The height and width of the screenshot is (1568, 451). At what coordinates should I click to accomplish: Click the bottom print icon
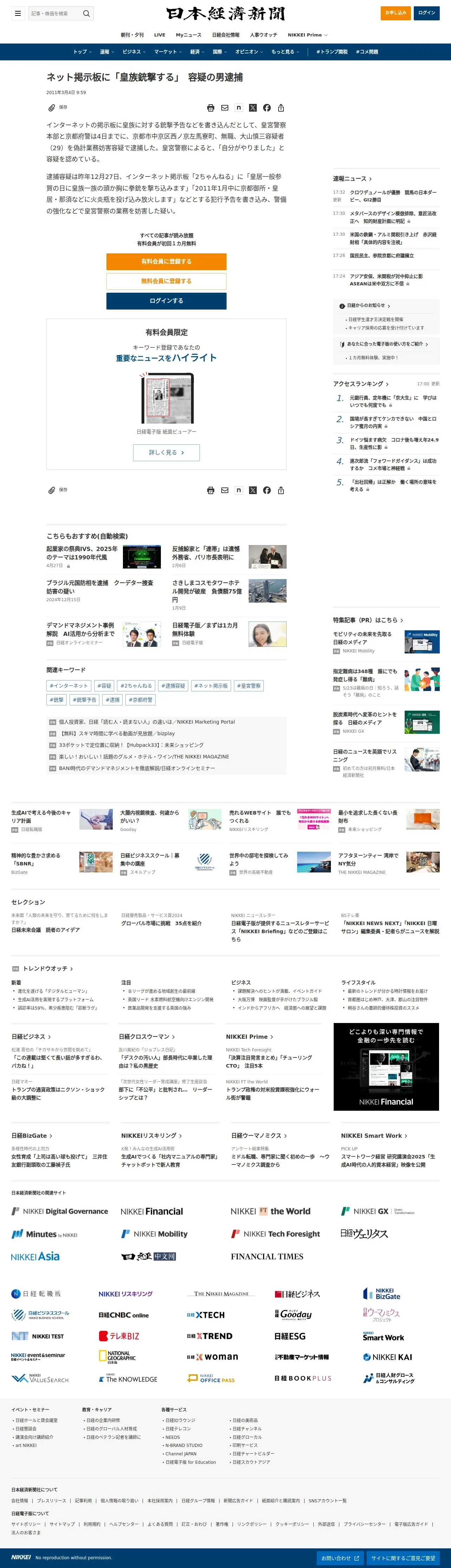[x=210, y=490]
